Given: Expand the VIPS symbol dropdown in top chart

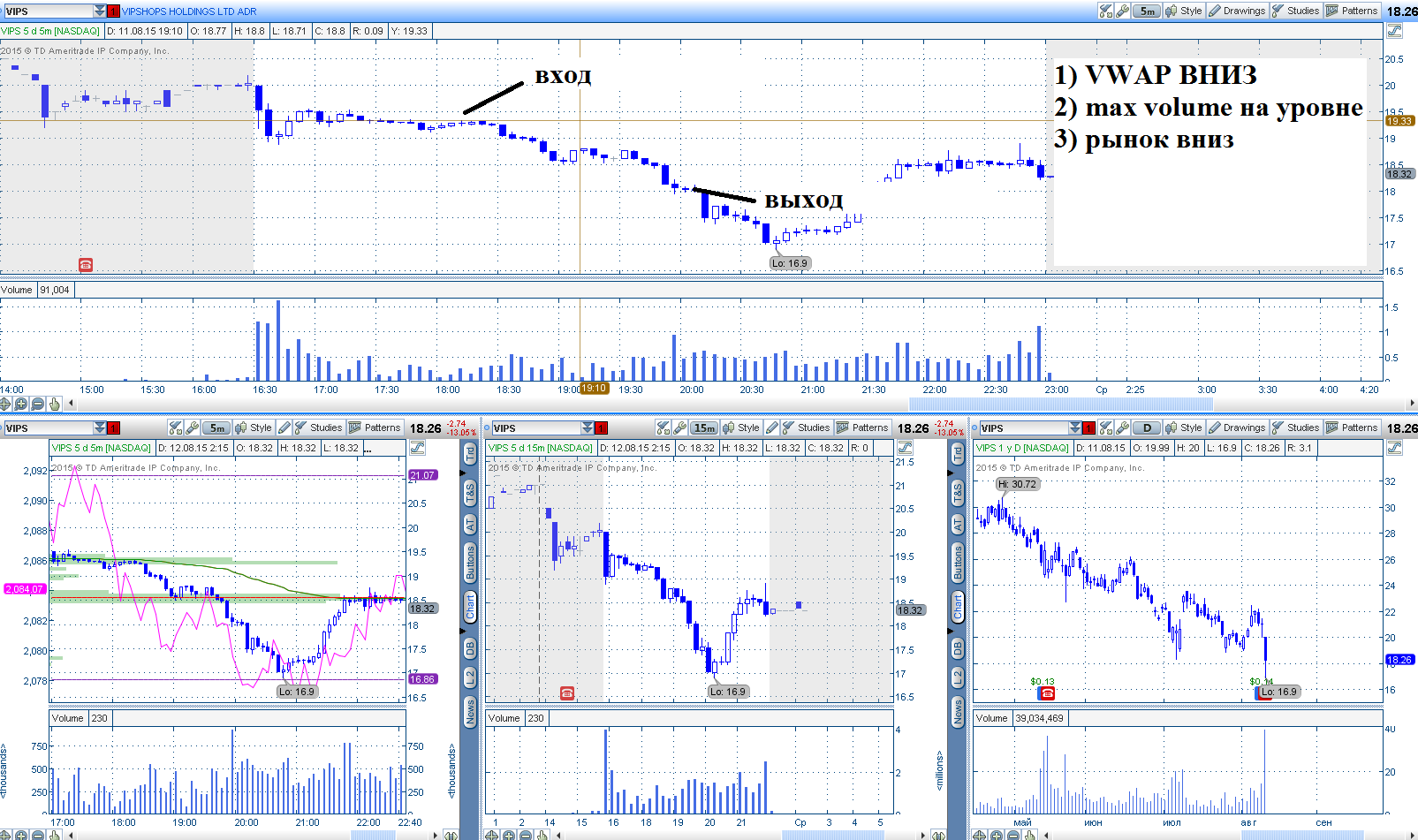Looking at the screenshot, I should tap(99, 11).
